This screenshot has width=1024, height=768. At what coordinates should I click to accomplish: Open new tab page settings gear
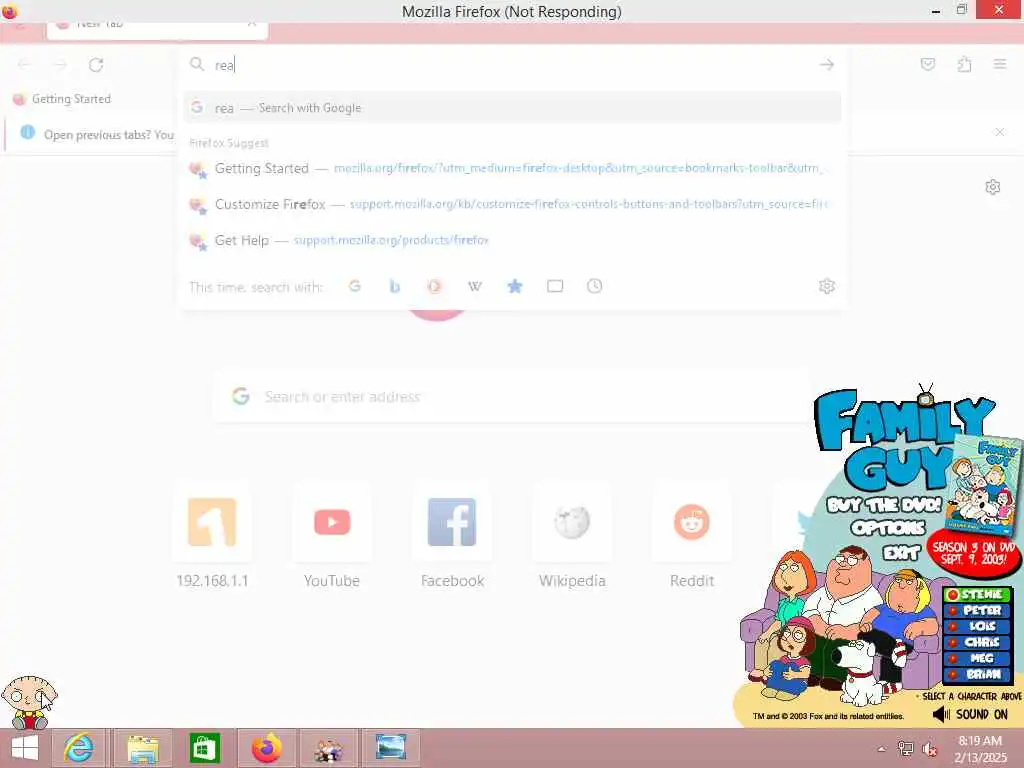(x=992, y=187)
